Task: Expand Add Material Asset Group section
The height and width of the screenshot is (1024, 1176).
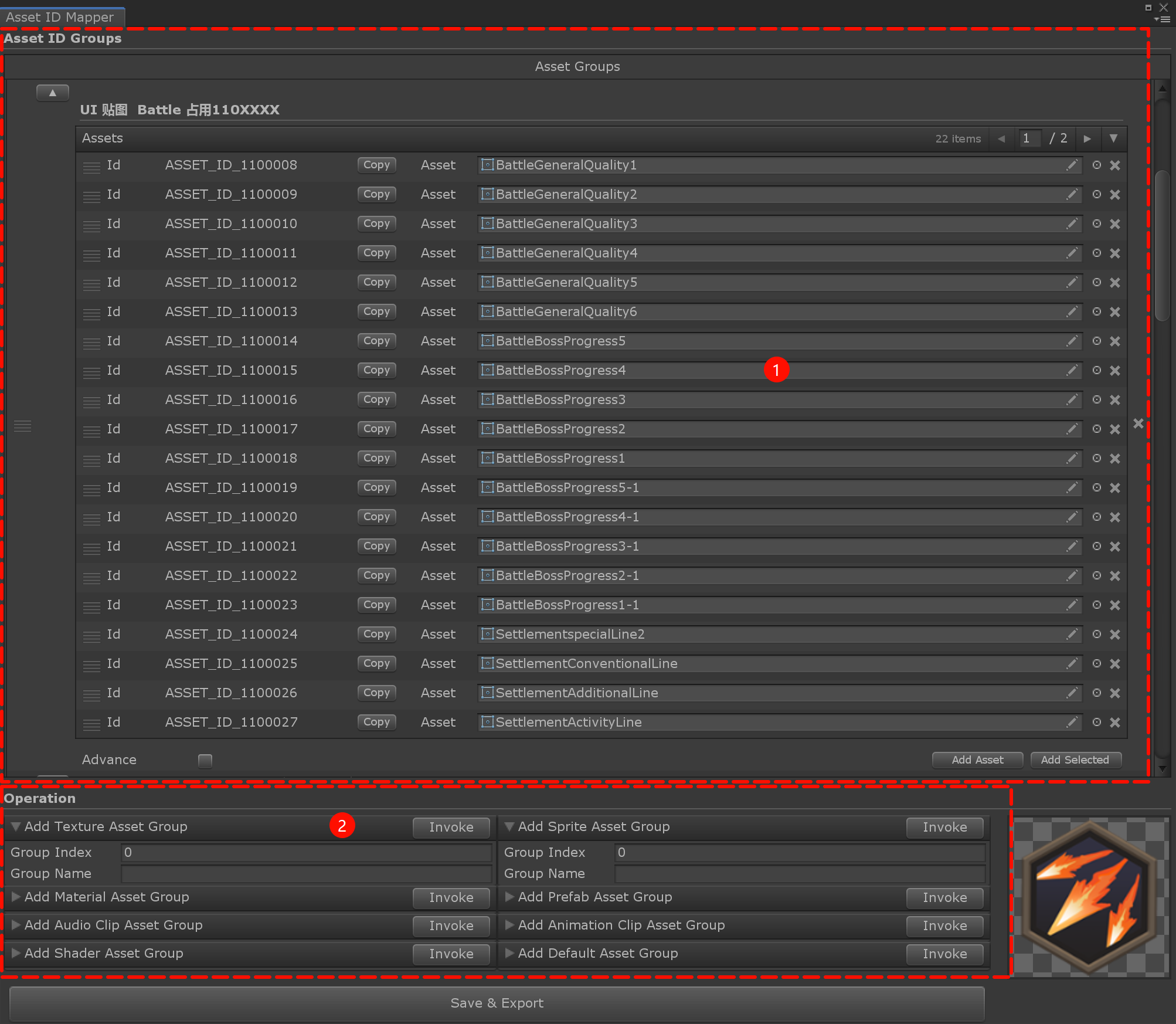Action: click(x=16, y=897)
